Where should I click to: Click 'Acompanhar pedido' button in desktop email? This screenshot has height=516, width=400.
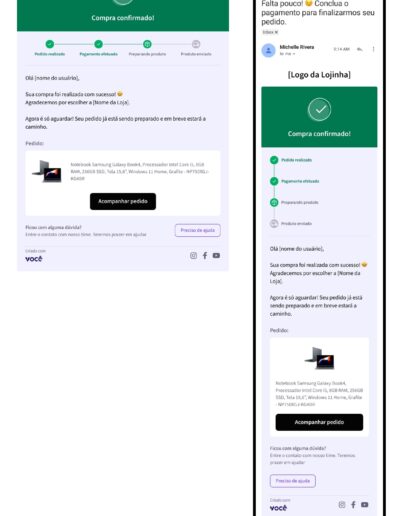click(x=123, y=201)
